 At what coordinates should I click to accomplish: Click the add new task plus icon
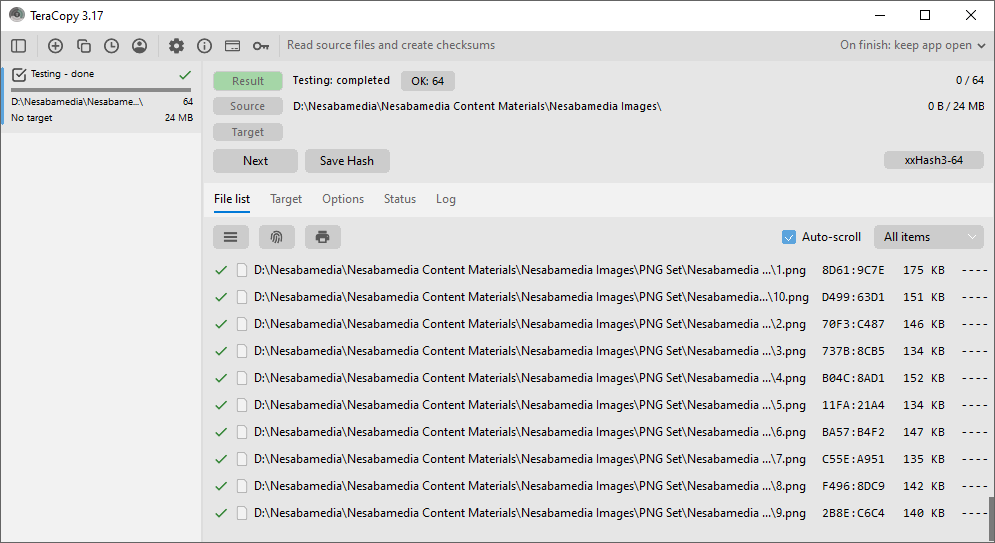pos(55,45)
